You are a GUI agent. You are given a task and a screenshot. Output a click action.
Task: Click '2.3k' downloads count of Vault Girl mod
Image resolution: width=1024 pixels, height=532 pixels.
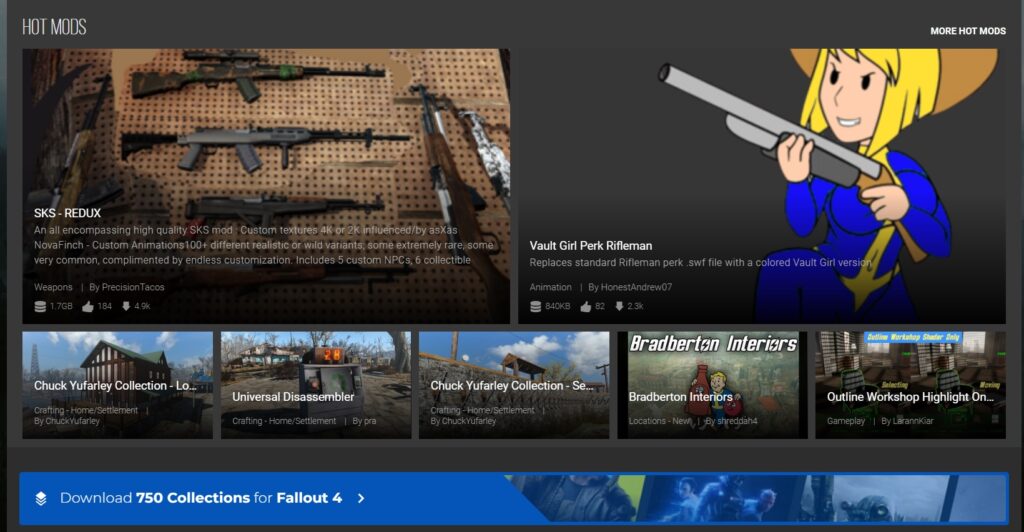tap(635, 306)
